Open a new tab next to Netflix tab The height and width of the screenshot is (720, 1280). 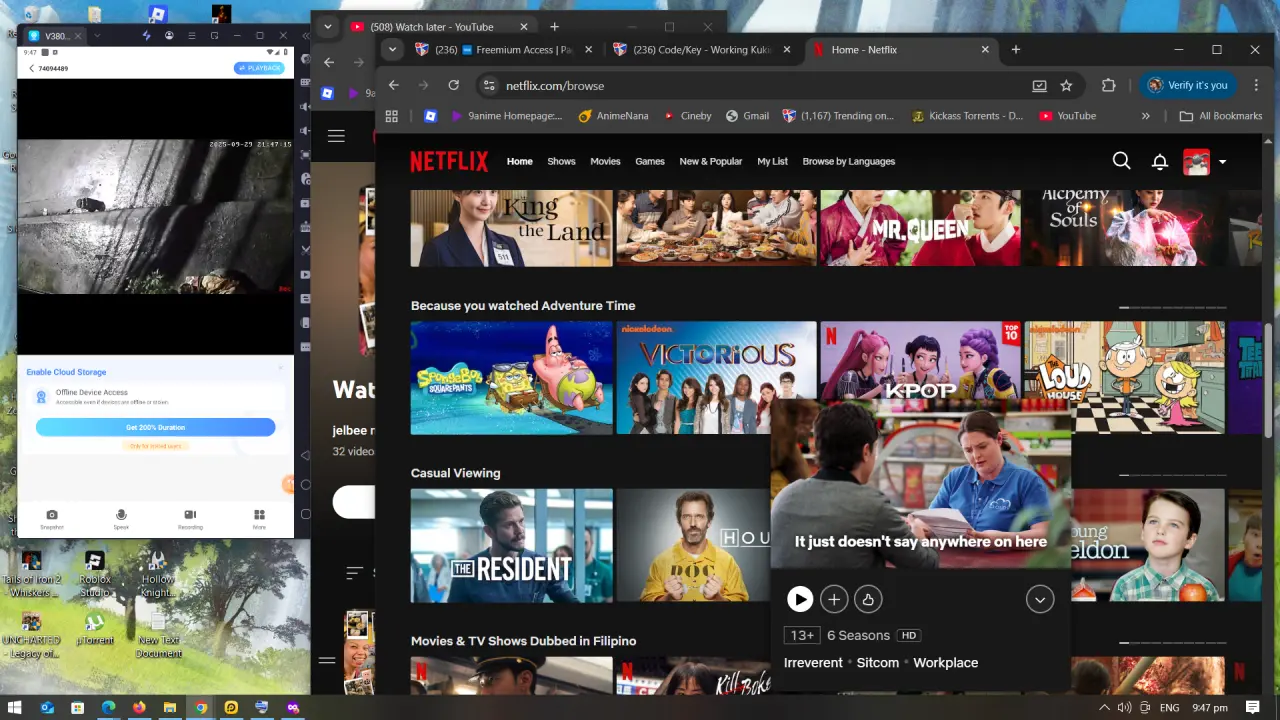pos(1015,49)
